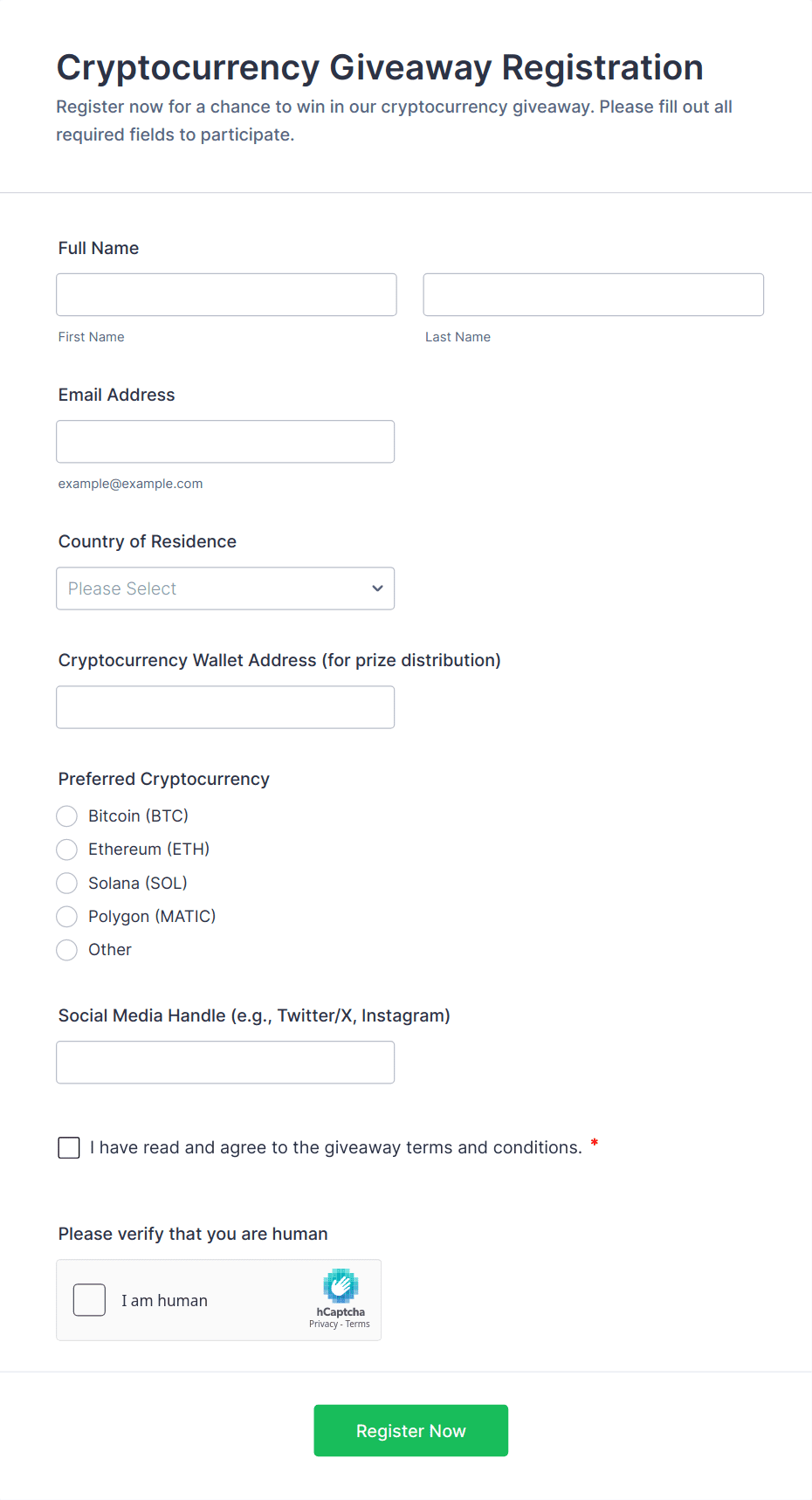Select the Other cryptocurrency option
The image size is (812, 1500).
67,950
